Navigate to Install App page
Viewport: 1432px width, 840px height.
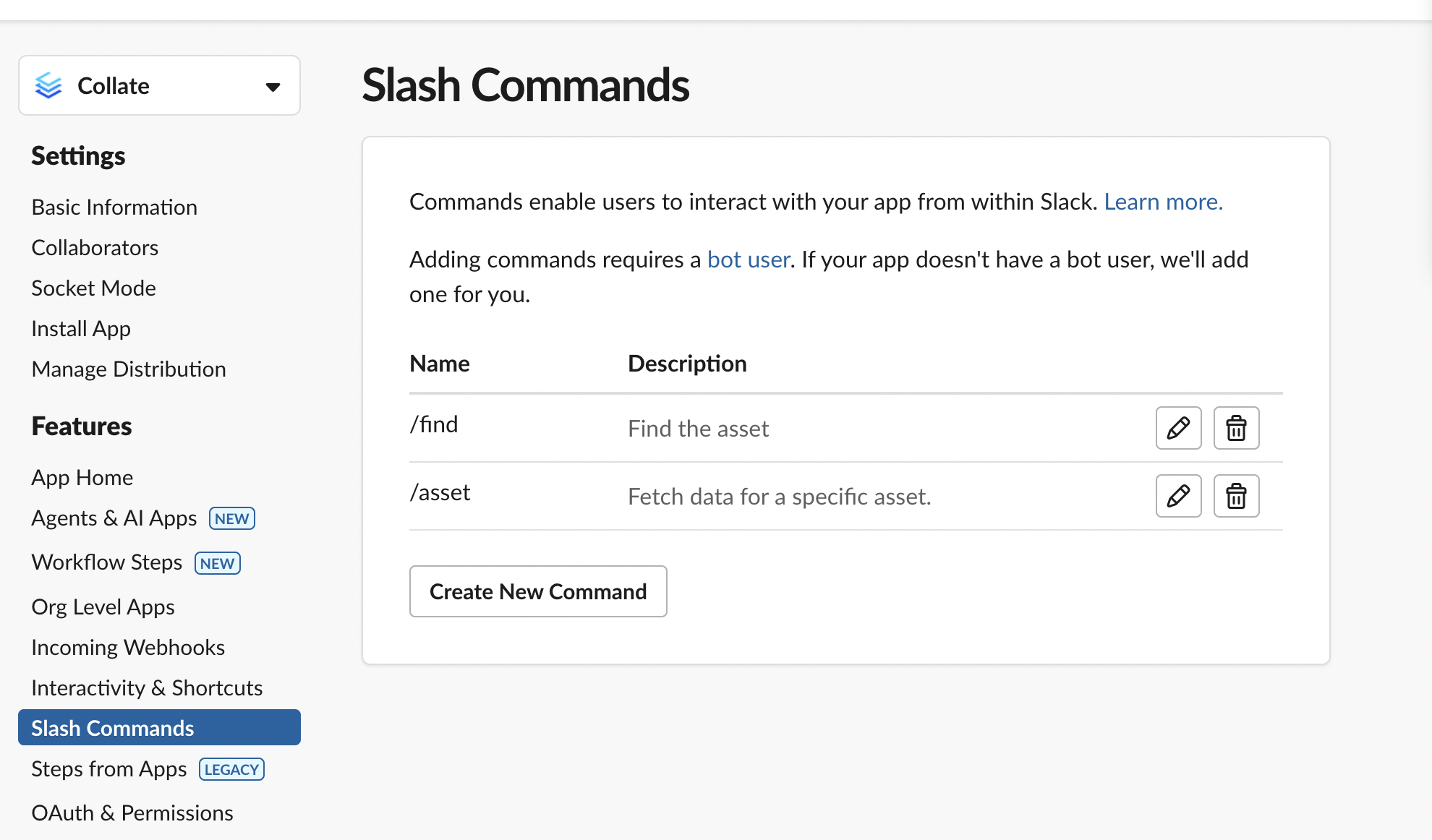point(81,329)
